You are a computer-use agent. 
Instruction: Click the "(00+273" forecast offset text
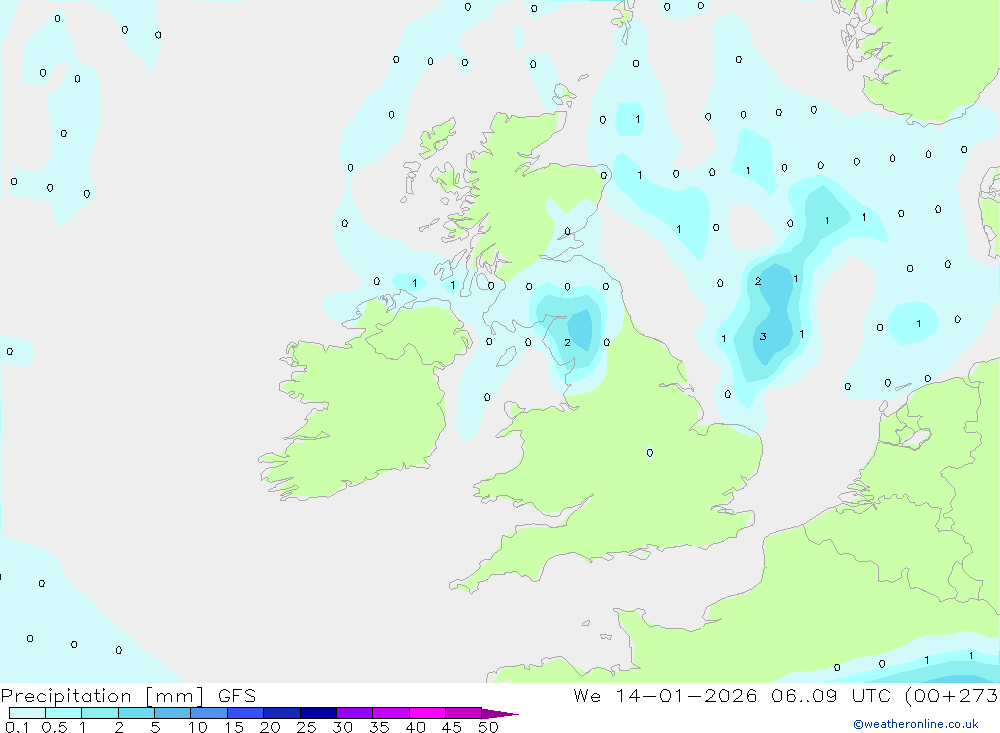tap(952, 696)
